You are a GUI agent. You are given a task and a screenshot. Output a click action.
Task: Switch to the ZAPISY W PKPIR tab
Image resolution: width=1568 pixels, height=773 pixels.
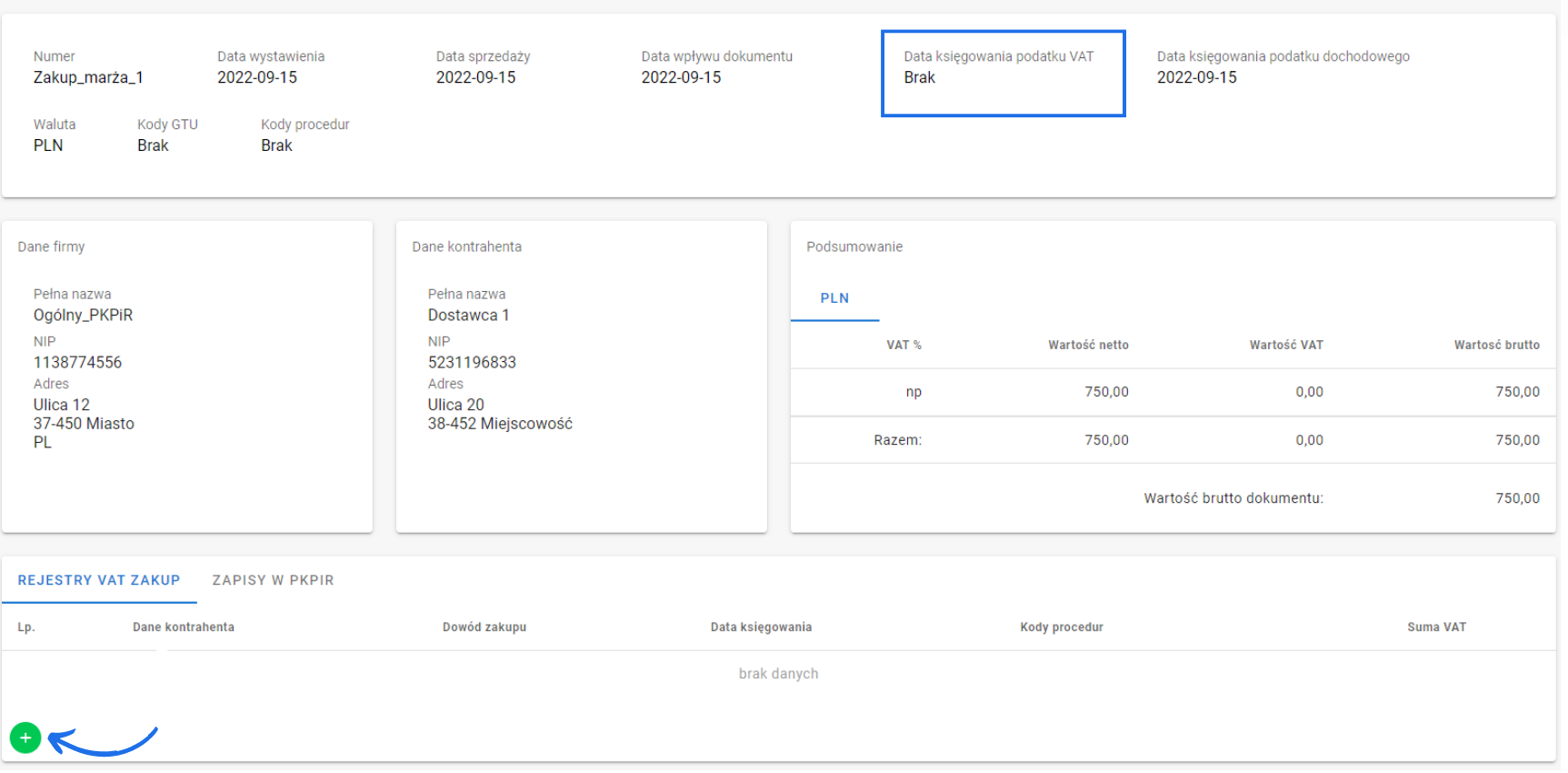coord(273,581)
